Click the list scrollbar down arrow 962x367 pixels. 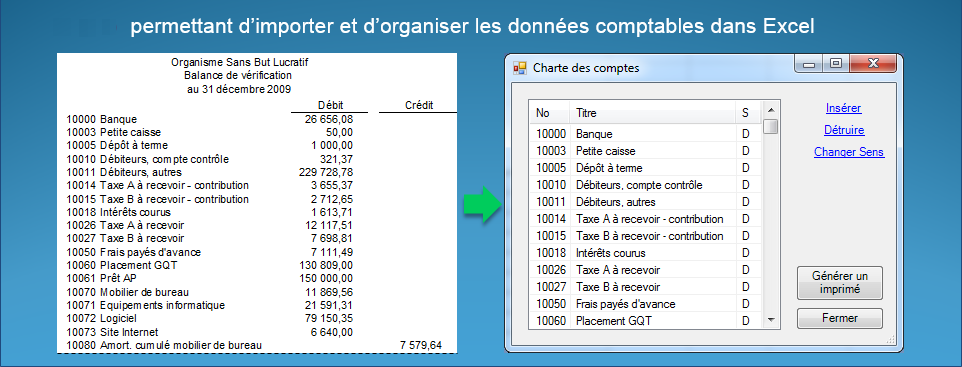771,320
